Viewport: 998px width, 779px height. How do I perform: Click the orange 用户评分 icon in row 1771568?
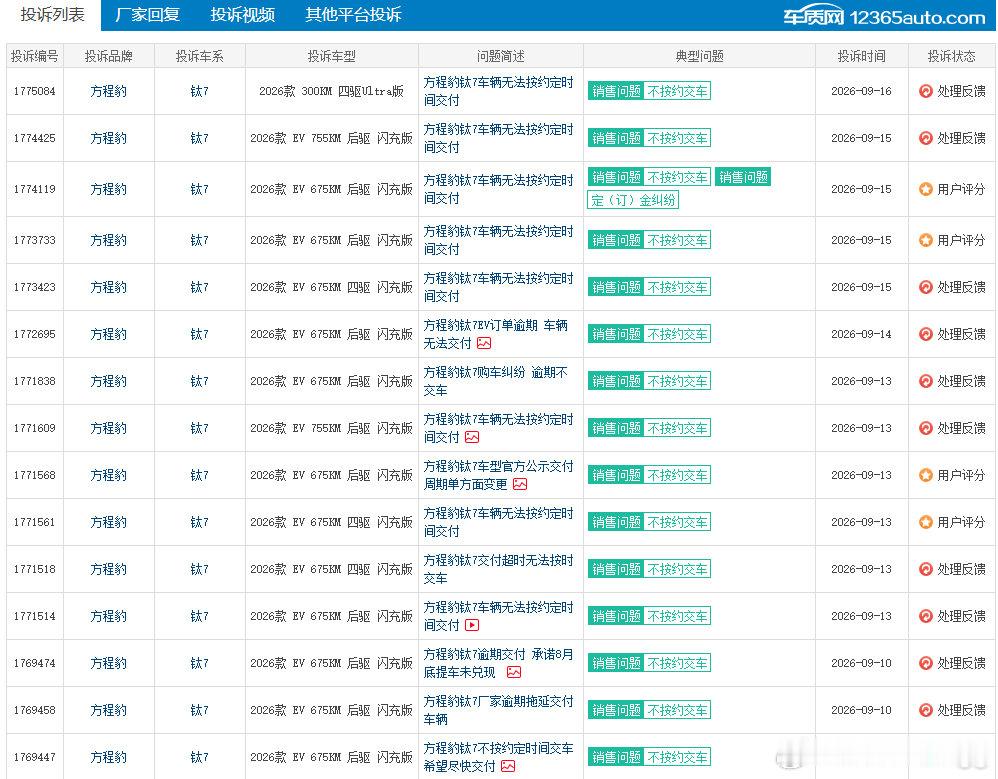tap(925, 475)
